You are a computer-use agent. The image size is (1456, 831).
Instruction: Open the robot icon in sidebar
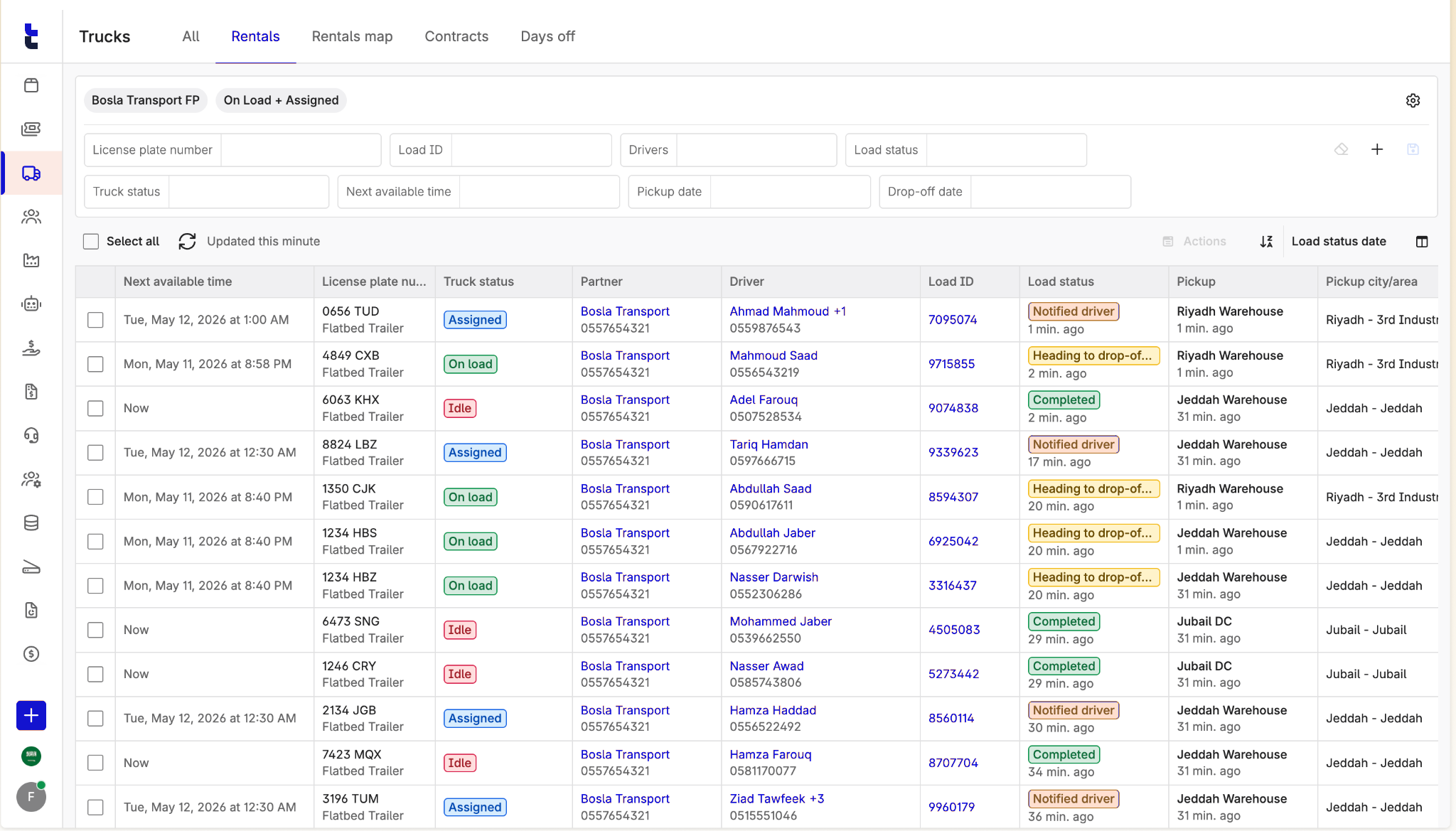[x=31, y=304]
